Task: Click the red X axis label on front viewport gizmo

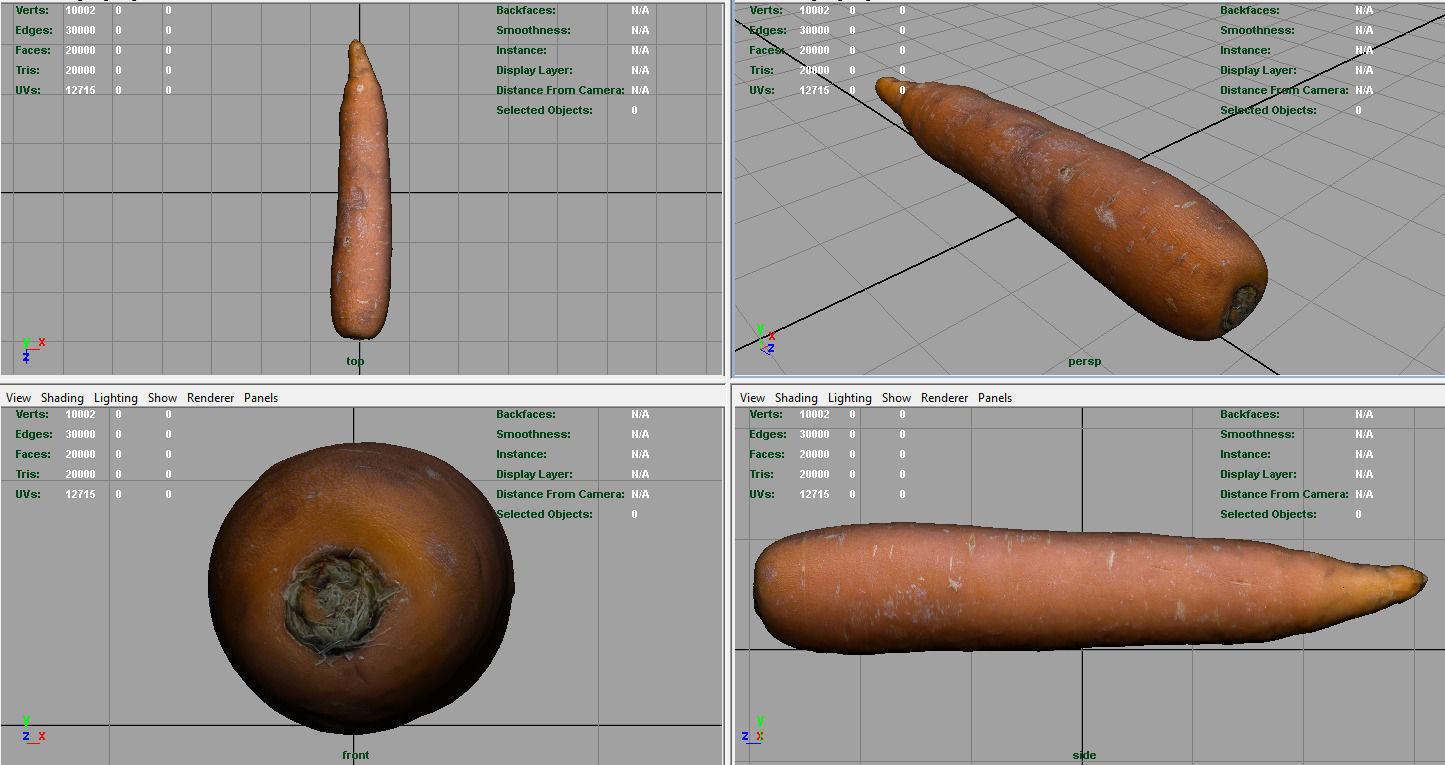Action: click(x=43, y=735)
